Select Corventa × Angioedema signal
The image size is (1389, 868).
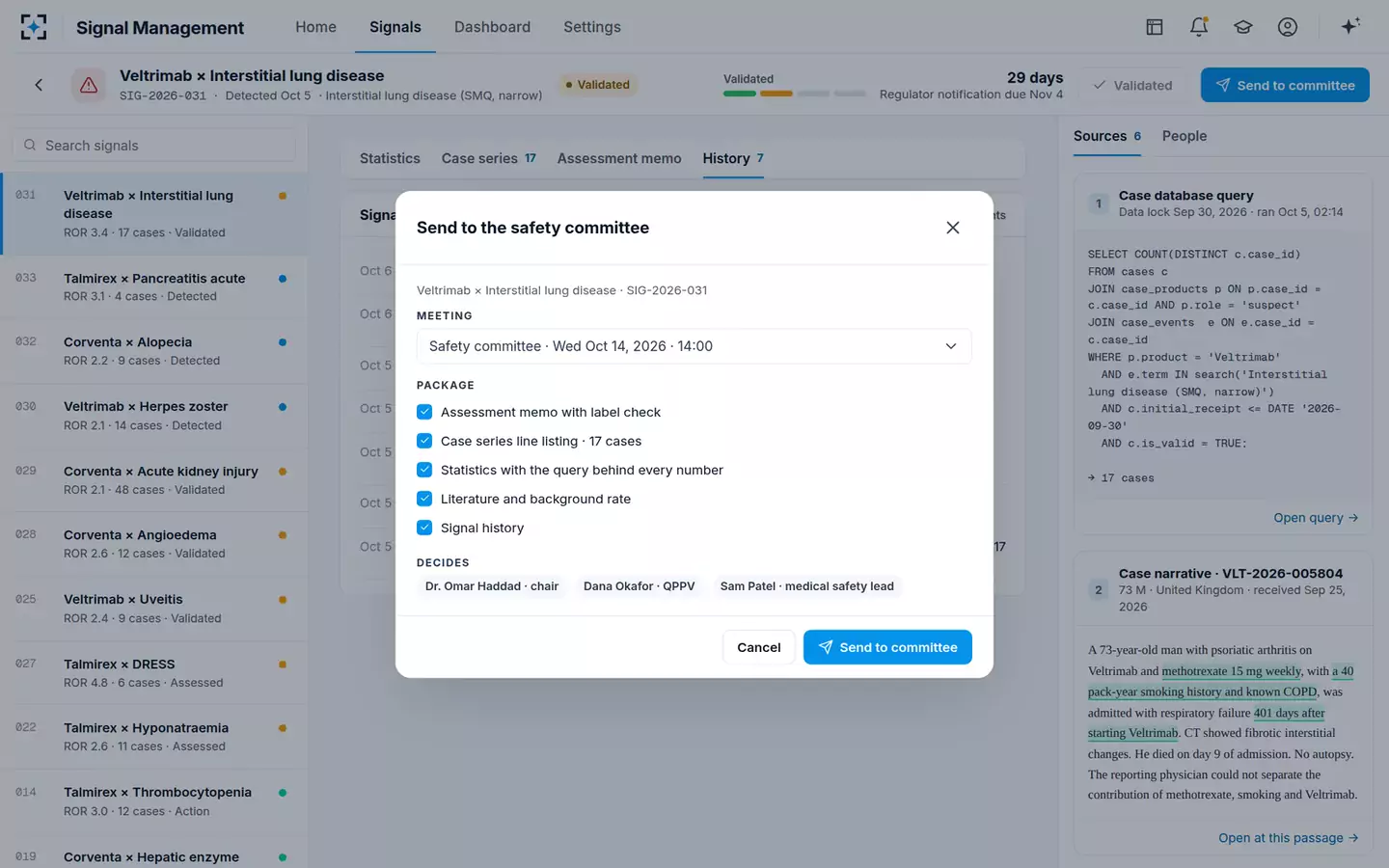click(x=154, y=544)
